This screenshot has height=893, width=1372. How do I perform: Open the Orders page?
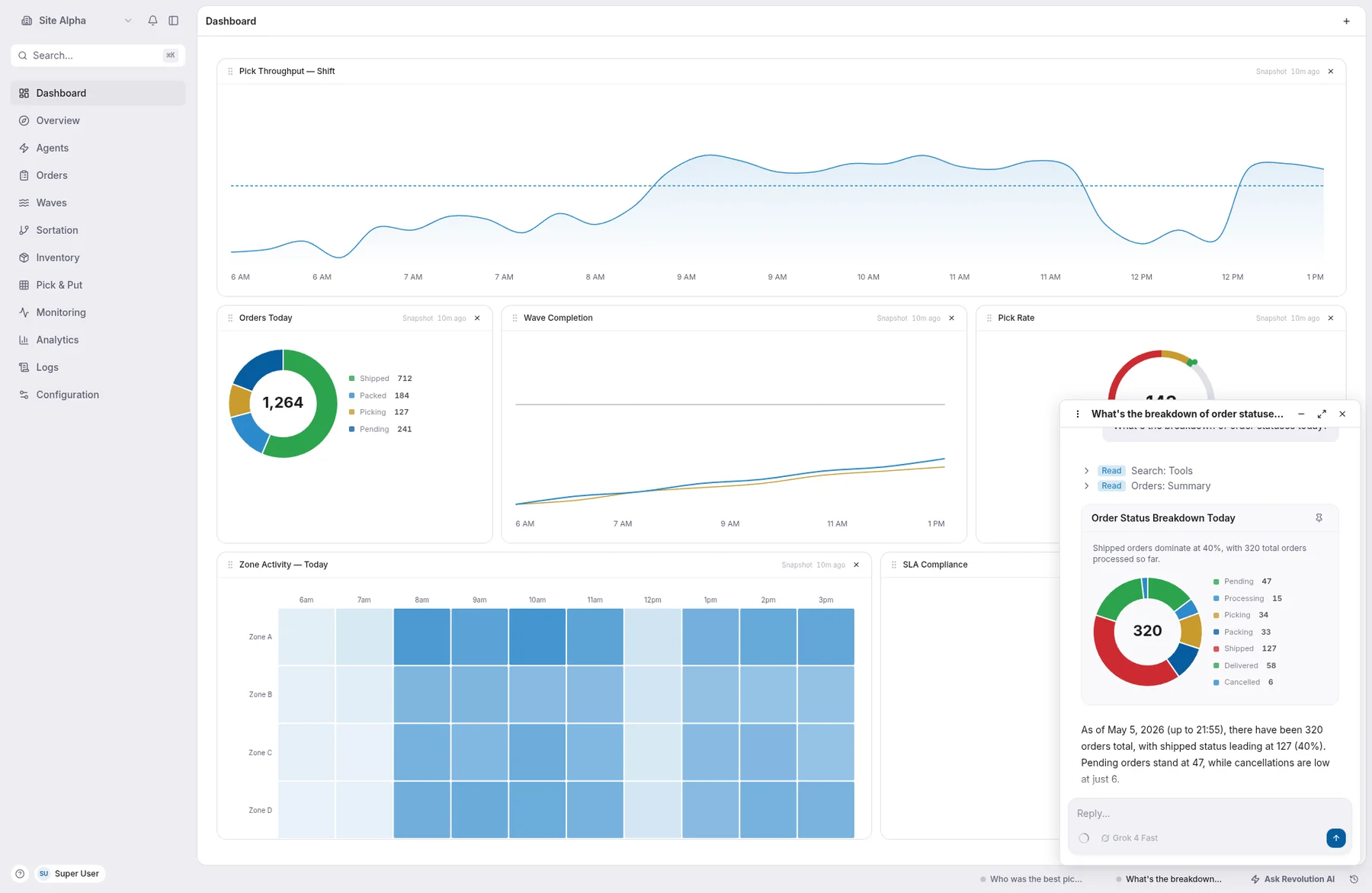(98, 175)
